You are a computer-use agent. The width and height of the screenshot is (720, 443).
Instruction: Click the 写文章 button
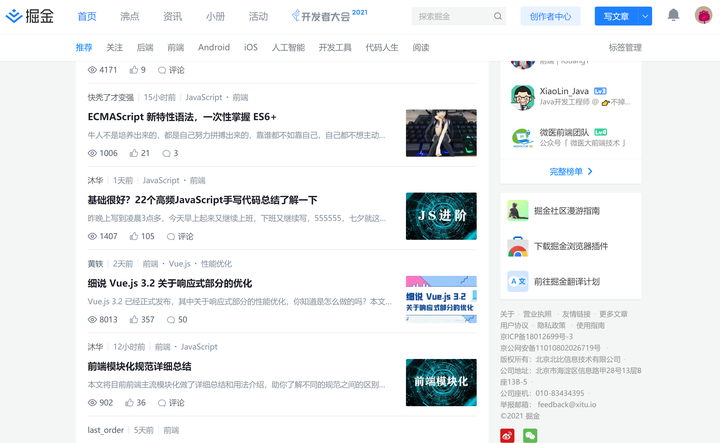(616, 16)
